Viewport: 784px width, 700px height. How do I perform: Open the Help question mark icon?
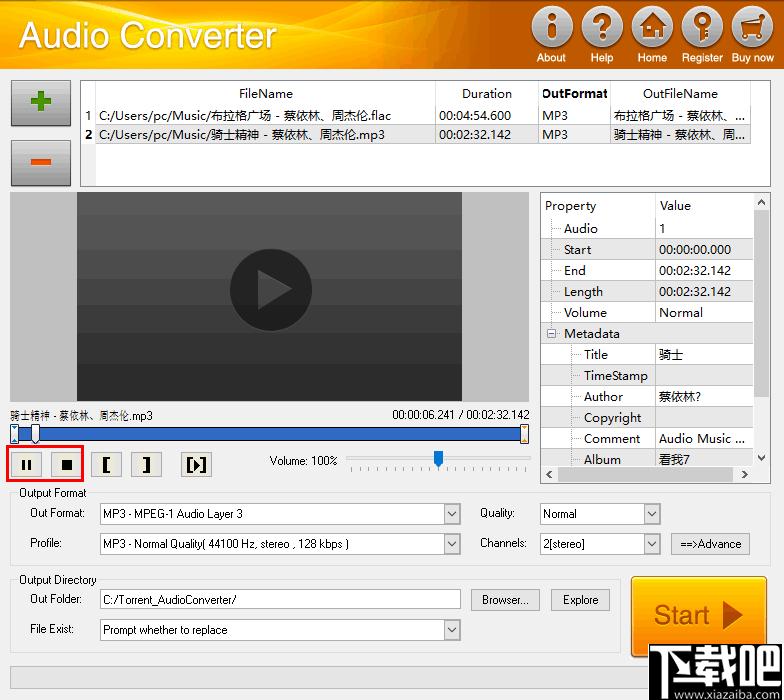coord(602,27)
